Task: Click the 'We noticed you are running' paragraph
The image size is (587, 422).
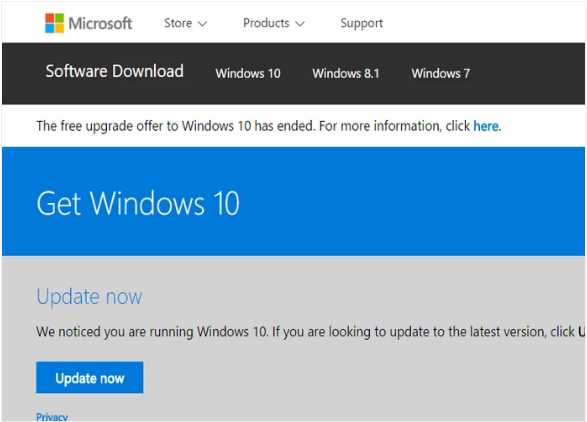Action: [x=310, y=332]
